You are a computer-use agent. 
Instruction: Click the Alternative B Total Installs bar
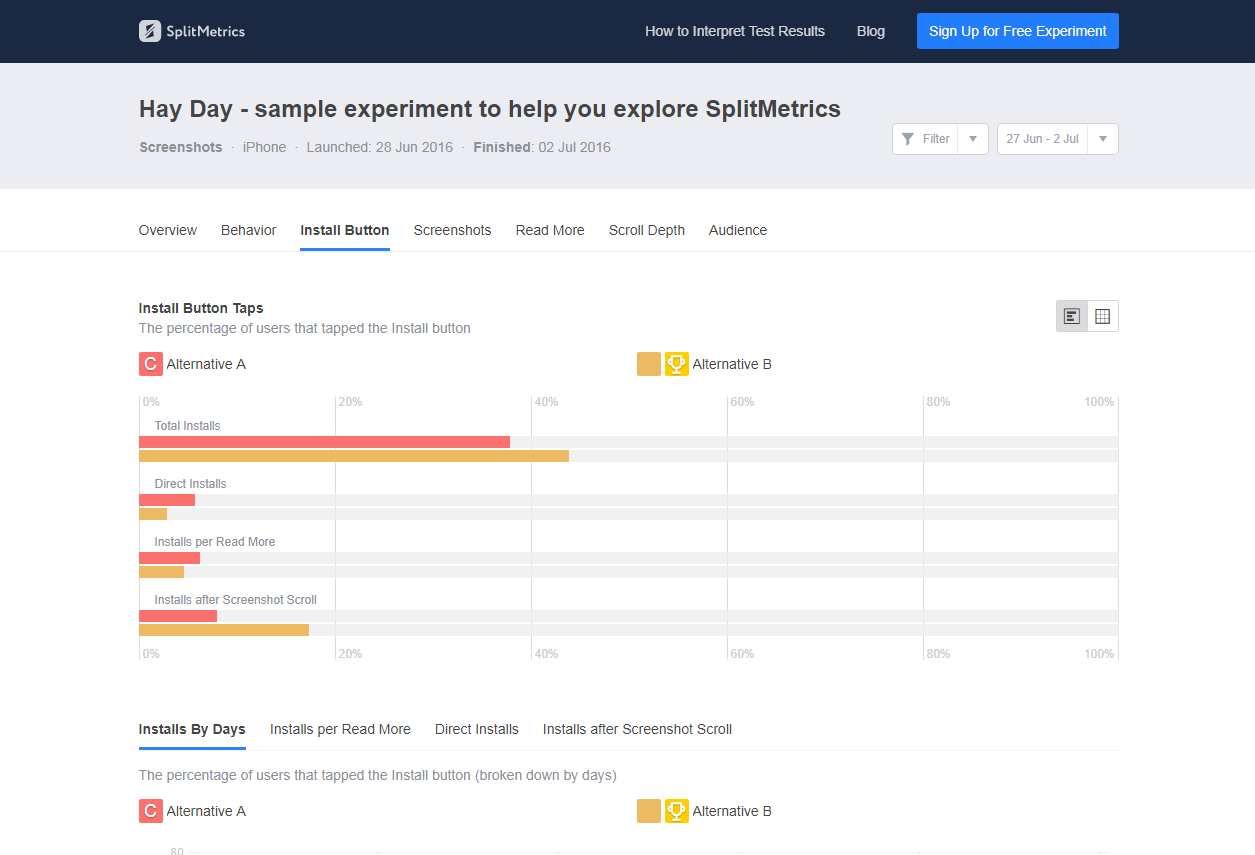354,456
